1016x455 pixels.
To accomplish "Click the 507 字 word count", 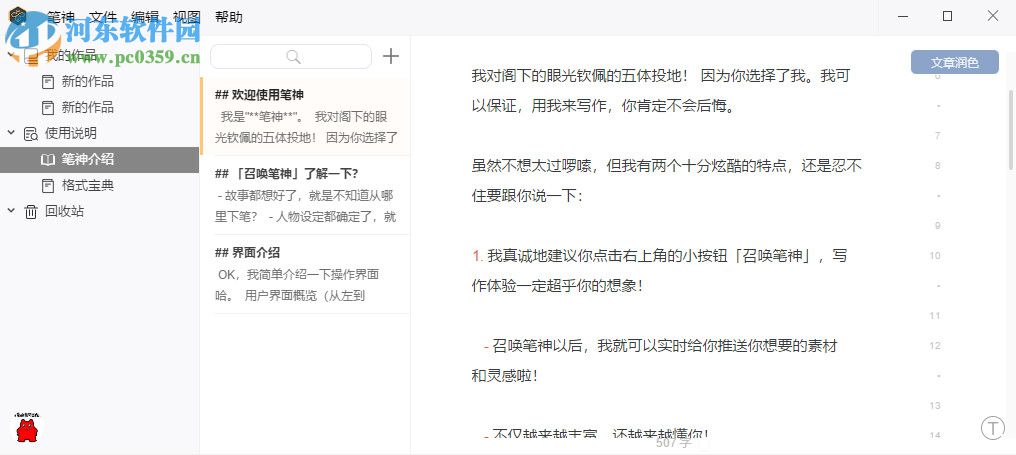I will coord(673,443).
